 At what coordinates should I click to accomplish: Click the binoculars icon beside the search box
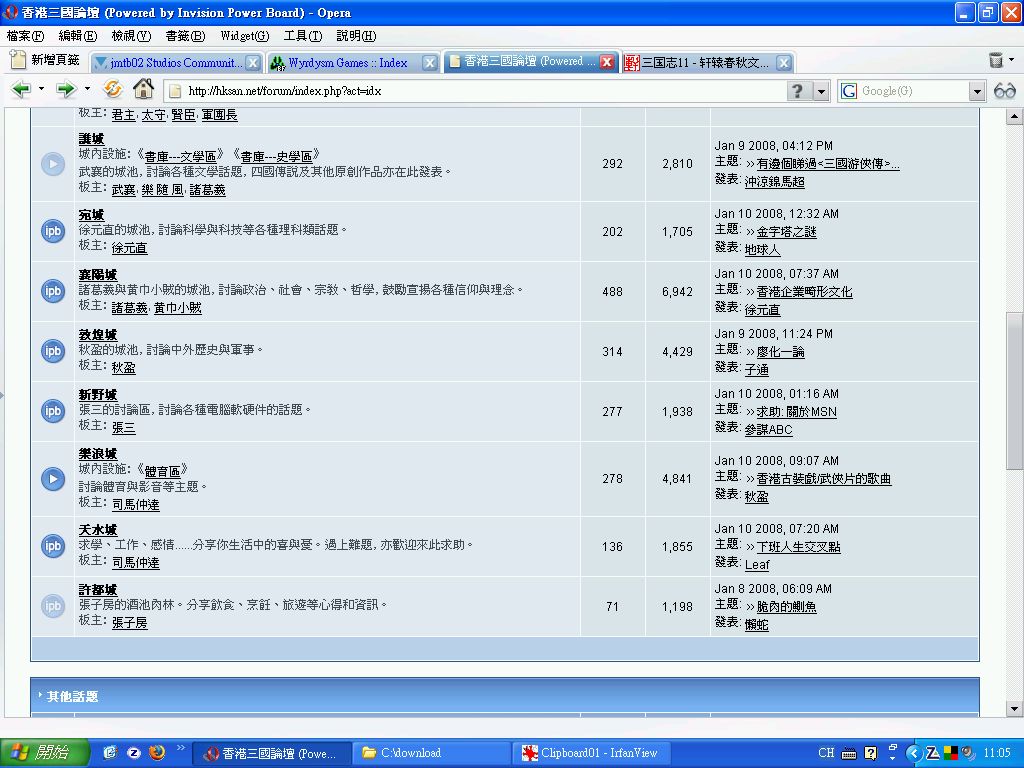[x=1004, y=91]
